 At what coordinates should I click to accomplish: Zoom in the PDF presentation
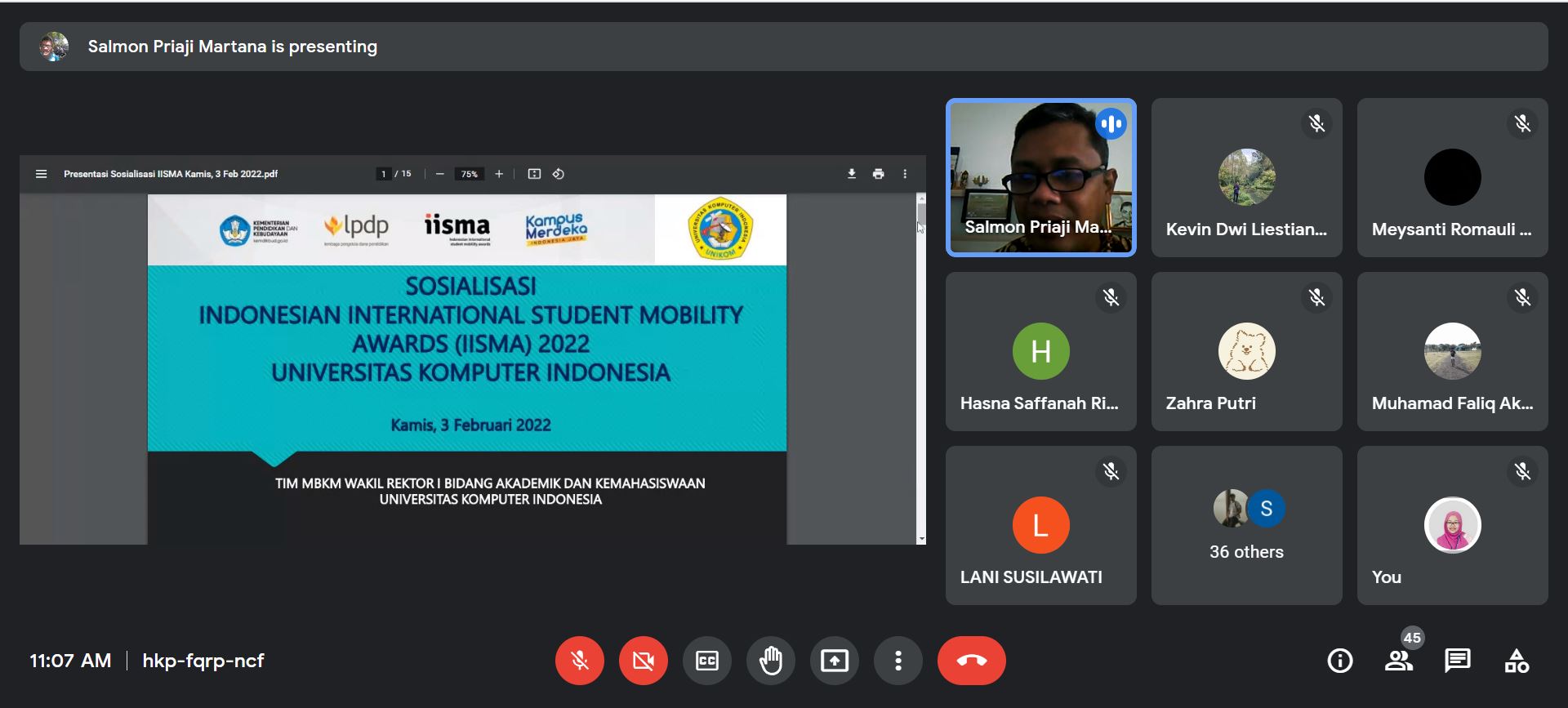pos(499,174)
